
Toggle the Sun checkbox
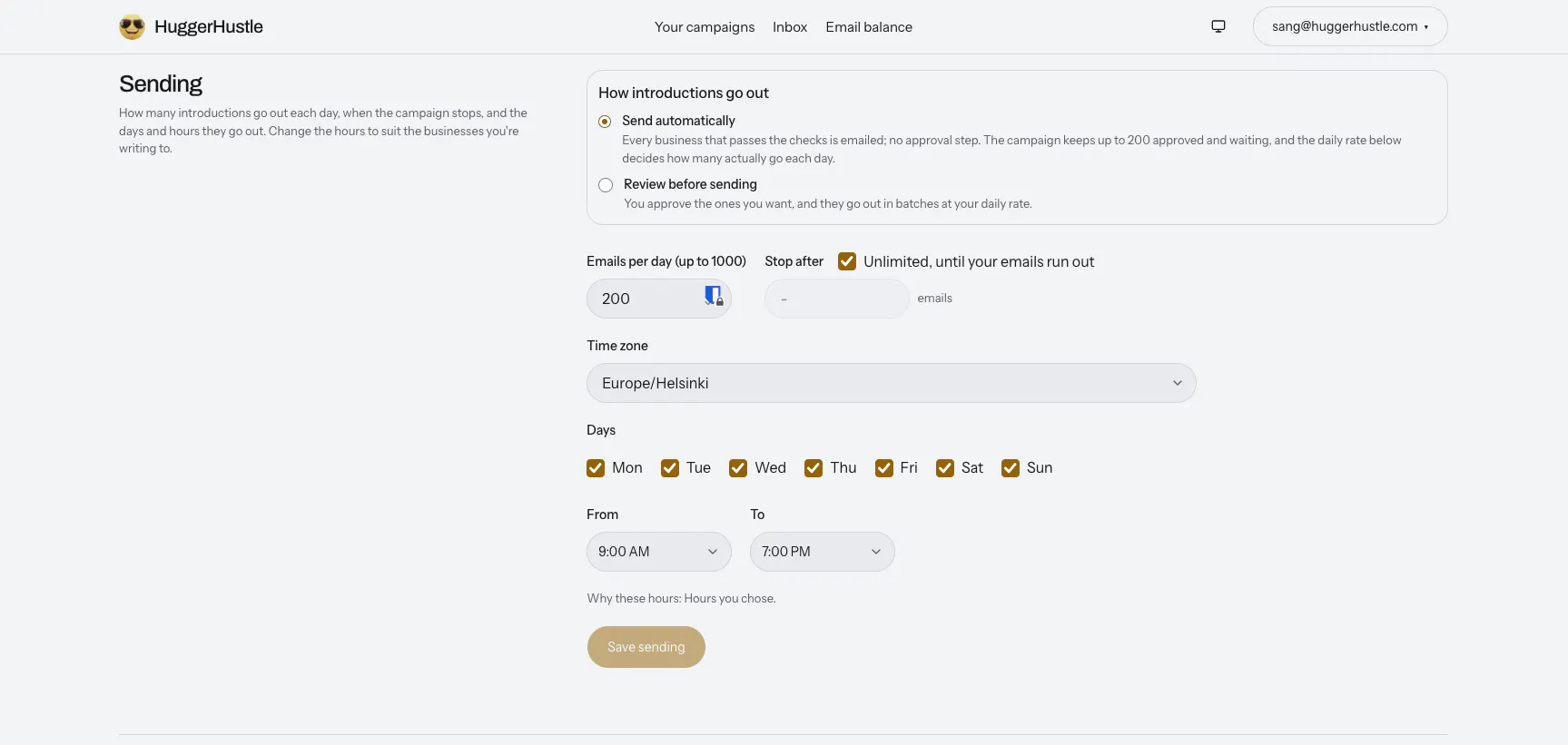pos(1011,468)
